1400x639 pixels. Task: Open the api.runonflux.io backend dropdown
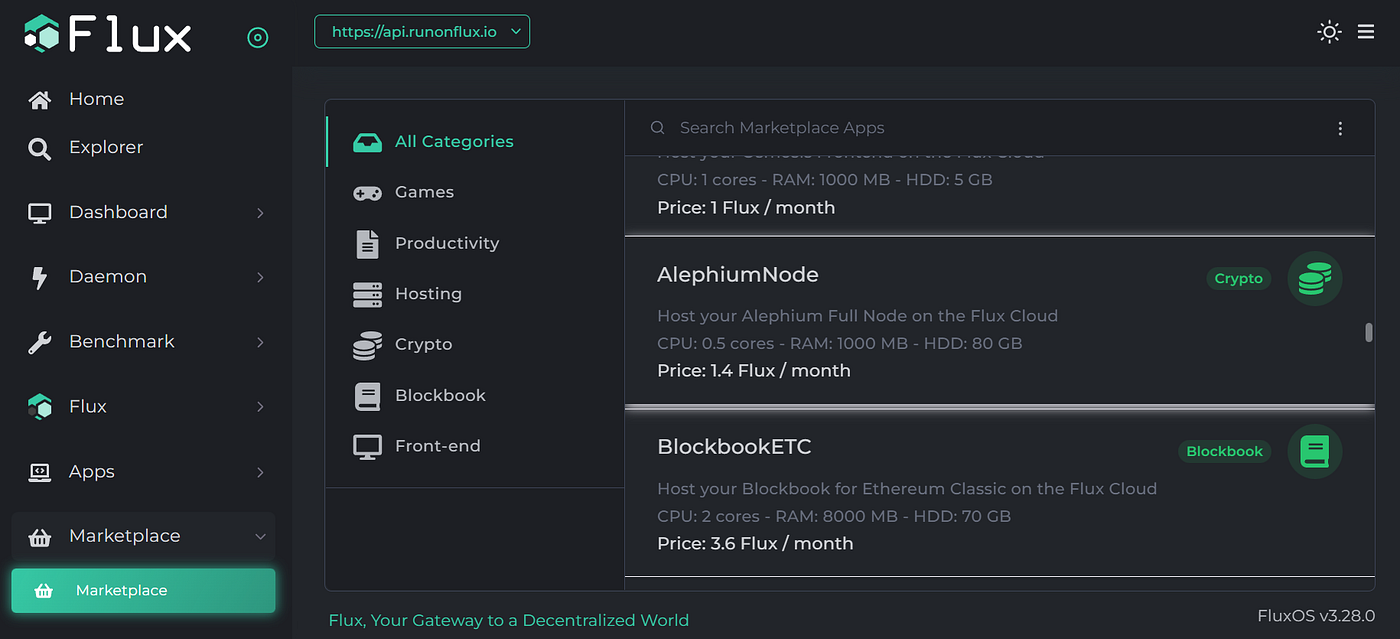[422, 31]
